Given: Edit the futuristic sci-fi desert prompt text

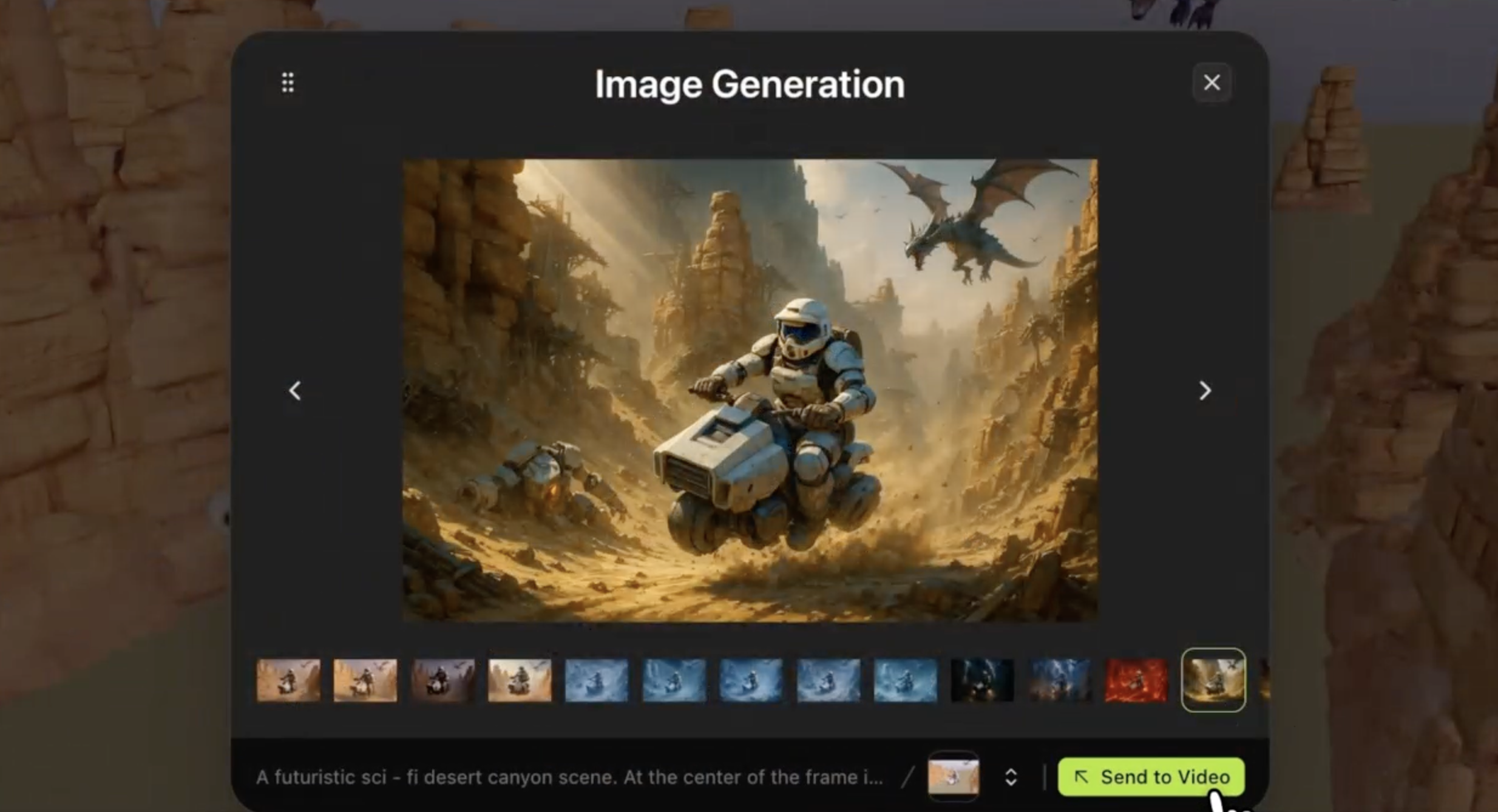Looking at the screenshot, I should pyautogui.click(x=569, y=777).
